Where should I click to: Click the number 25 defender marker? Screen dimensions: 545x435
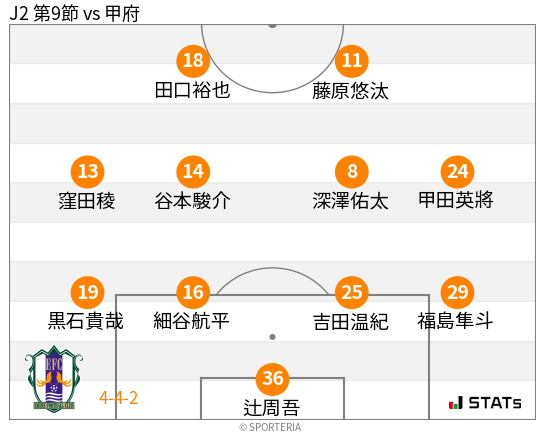coord(352,292)
